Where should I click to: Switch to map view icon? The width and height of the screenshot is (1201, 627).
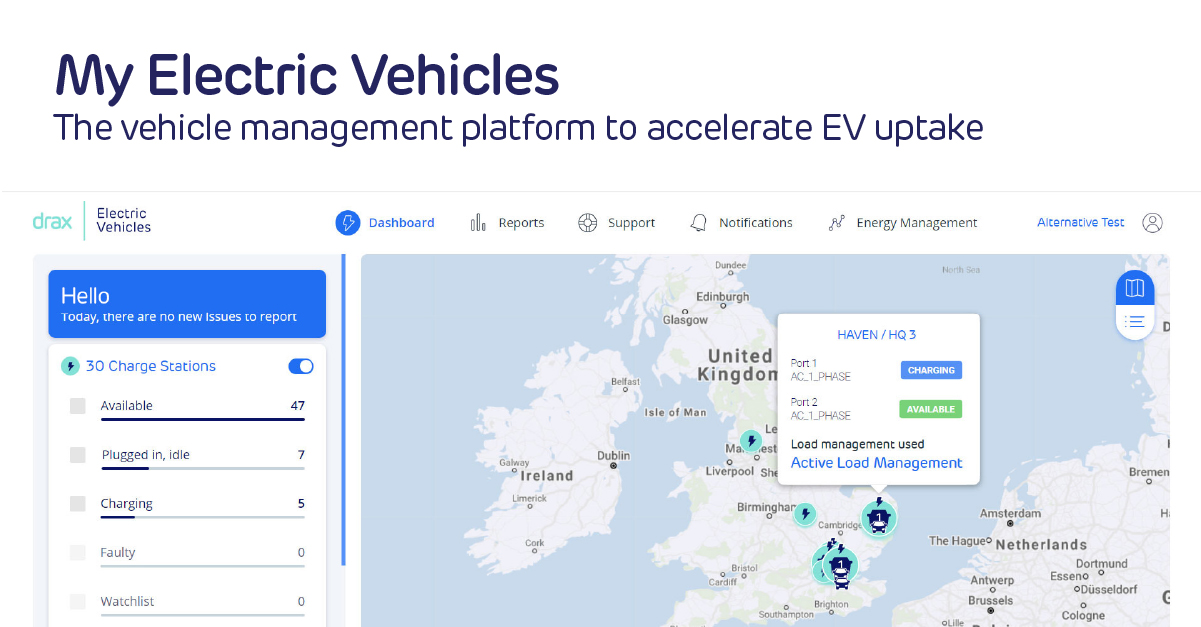point(1134,289)
